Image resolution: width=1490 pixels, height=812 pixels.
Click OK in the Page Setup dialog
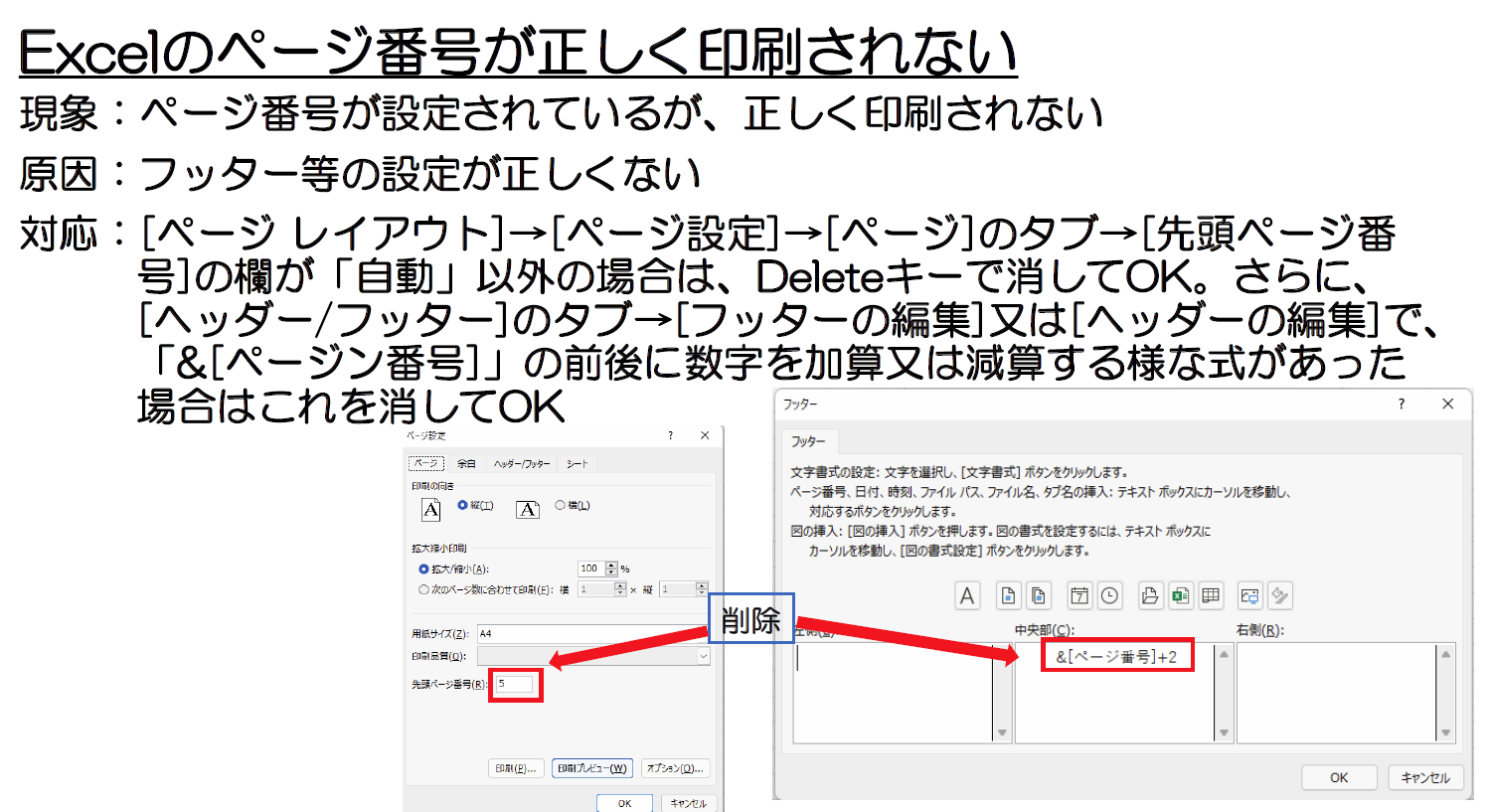point(624,803)
